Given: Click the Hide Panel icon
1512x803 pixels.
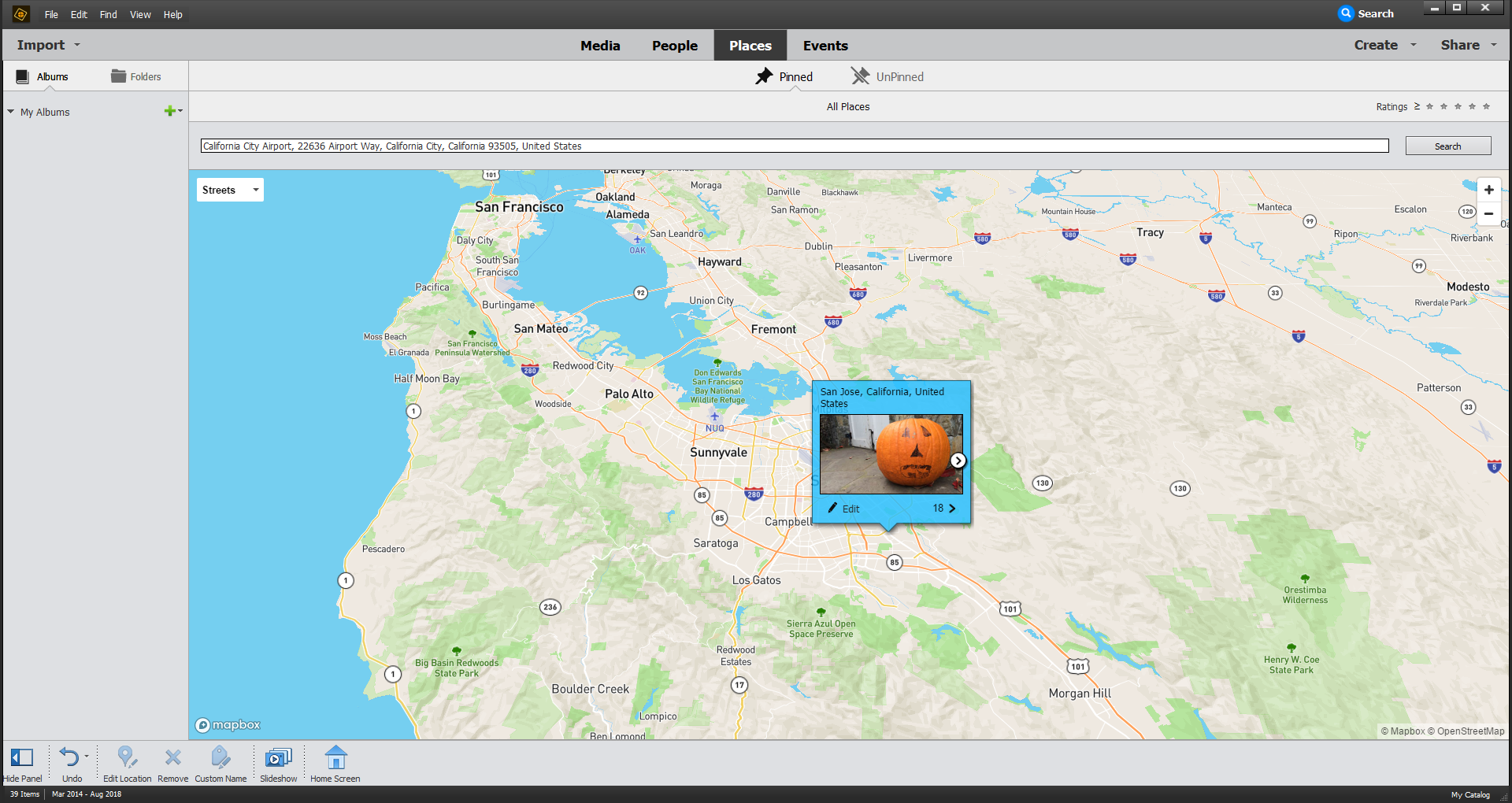Looking at the screenshot, I should 22,758.
